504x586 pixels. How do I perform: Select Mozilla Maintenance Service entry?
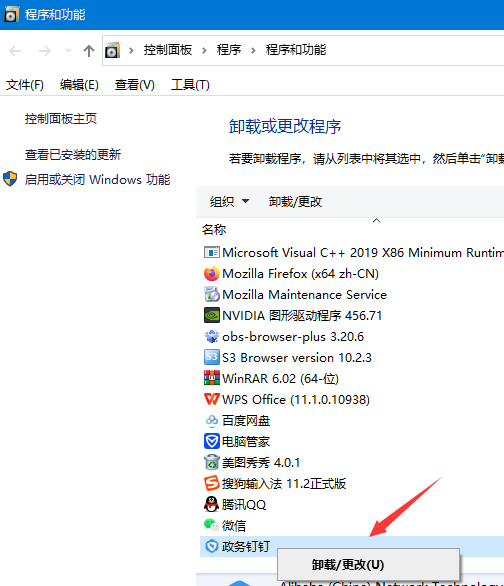pos(304,294)
